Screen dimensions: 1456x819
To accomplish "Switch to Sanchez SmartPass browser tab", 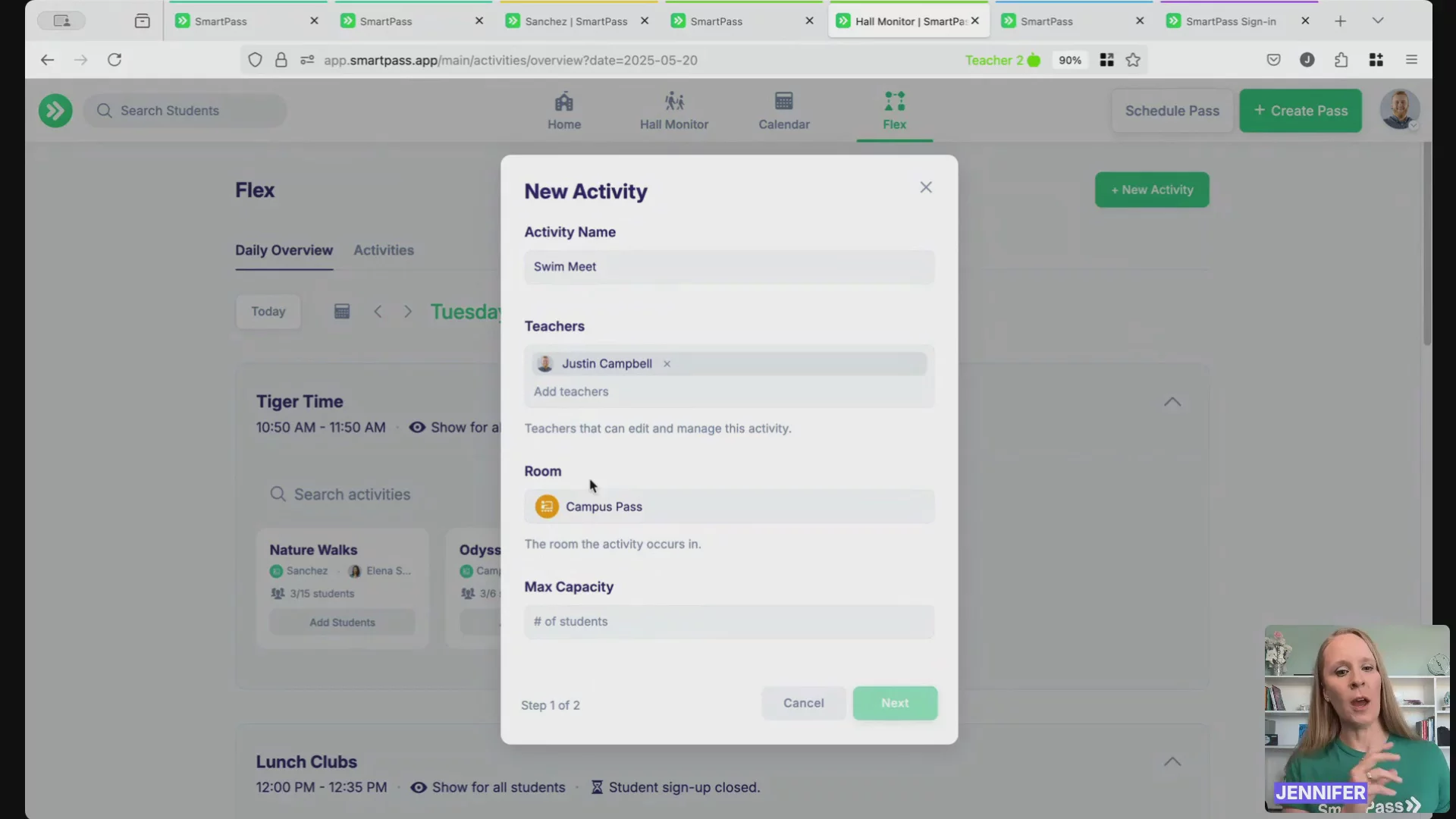I will 576,21.
